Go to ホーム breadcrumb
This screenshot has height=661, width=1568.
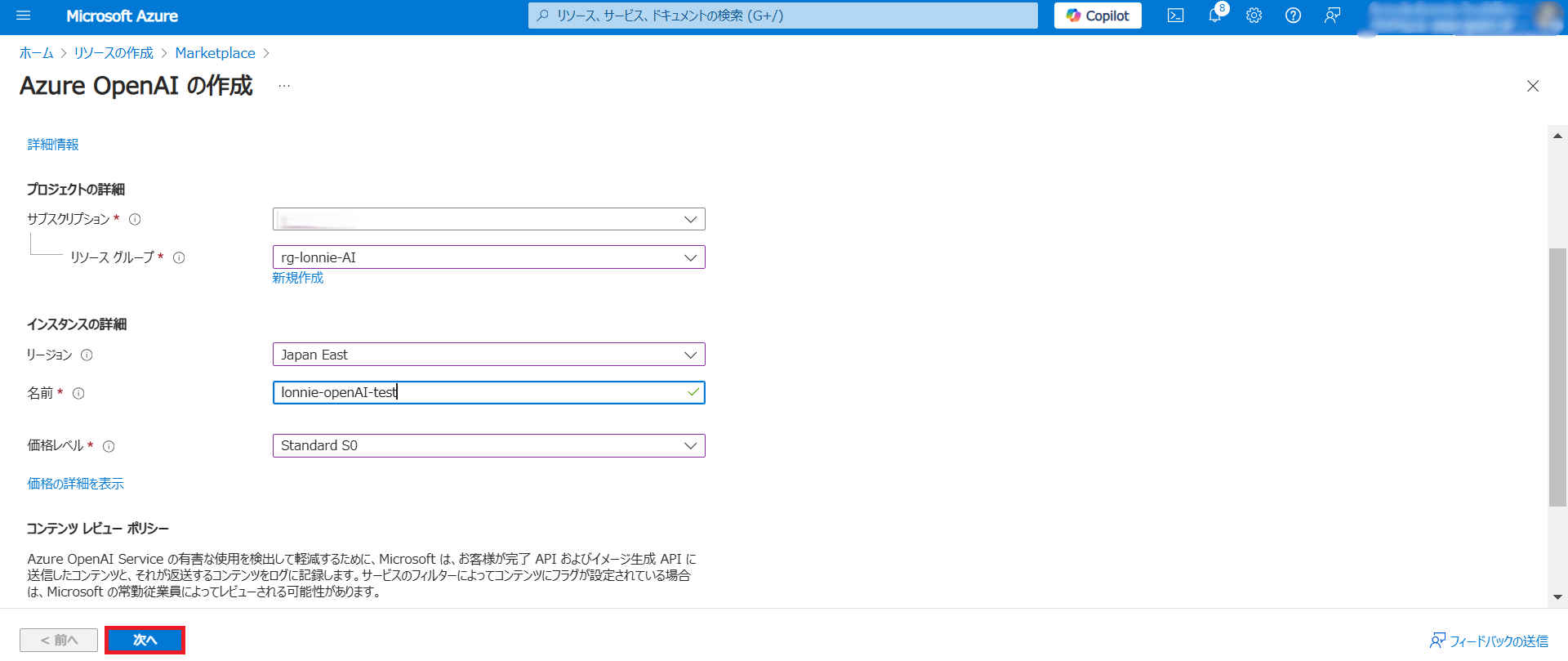[x=36, y=53]
